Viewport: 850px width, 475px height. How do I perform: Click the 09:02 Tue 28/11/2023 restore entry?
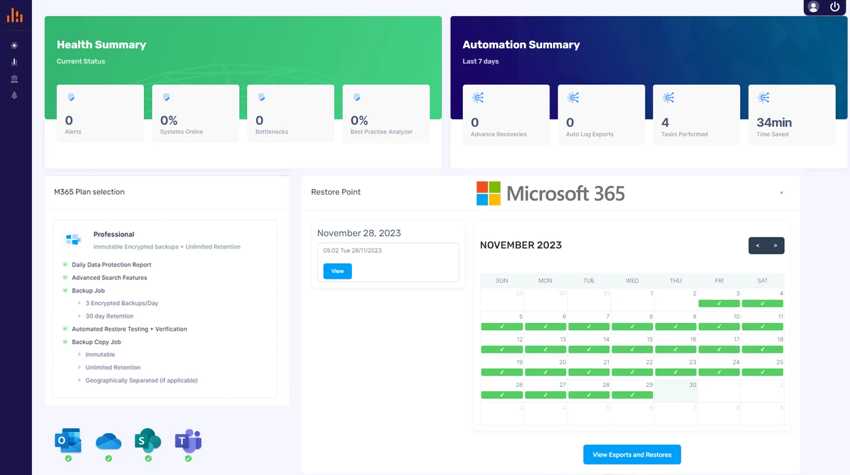click(352, 251)
